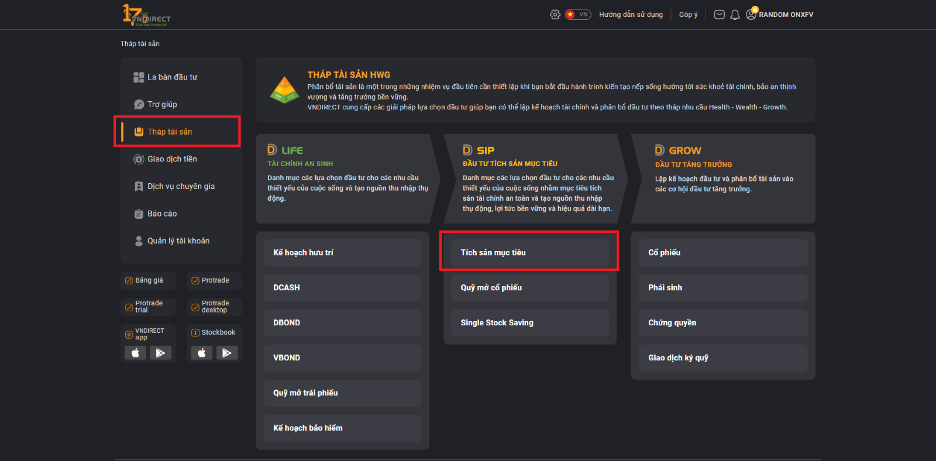Open Dịch vụ chuyên gia menu item
936x462 pixels.
181,186
